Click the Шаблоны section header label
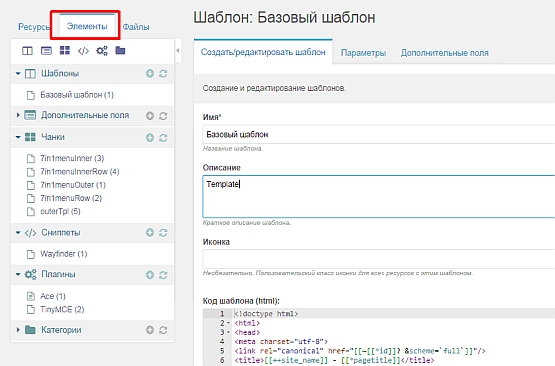555x366 pixels. coord(60,74)
